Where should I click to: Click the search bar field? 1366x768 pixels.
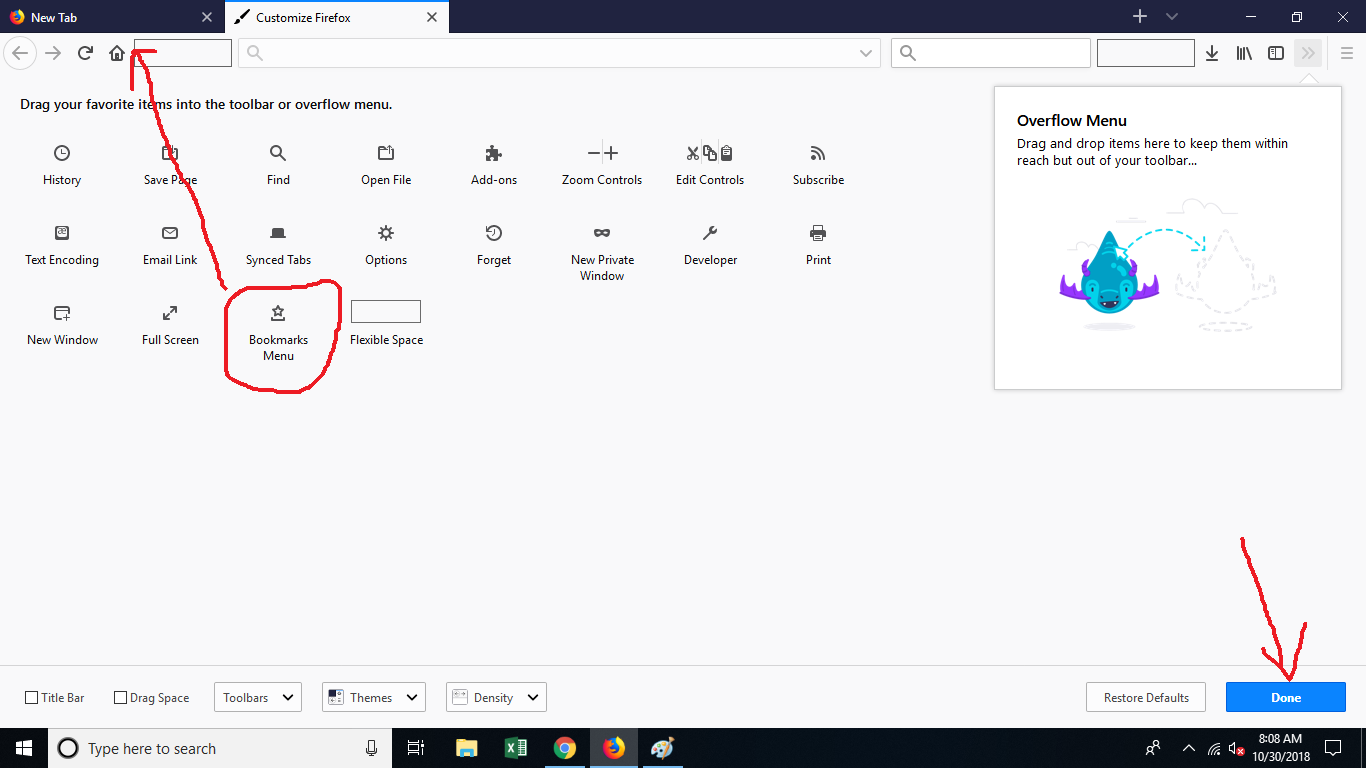tap(991, 54)
